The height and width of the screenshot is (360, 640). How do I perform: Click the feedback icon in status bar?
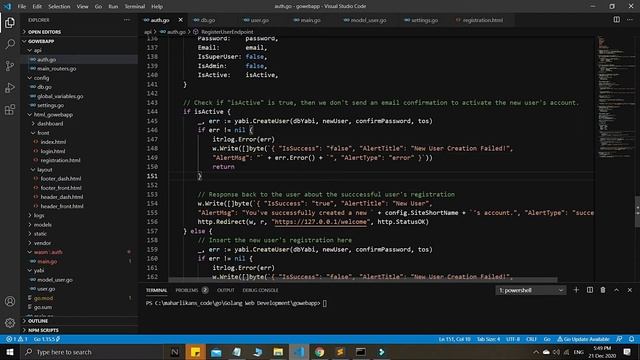619,339
